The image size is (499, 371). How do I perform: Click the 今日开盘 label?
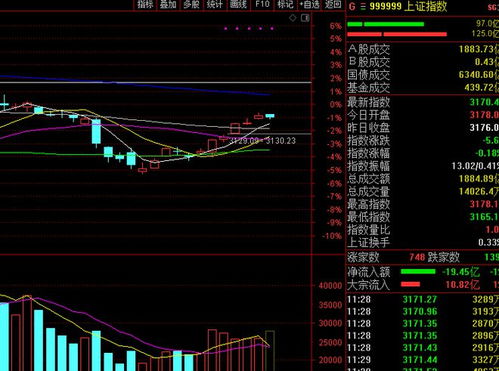point(369,115)
